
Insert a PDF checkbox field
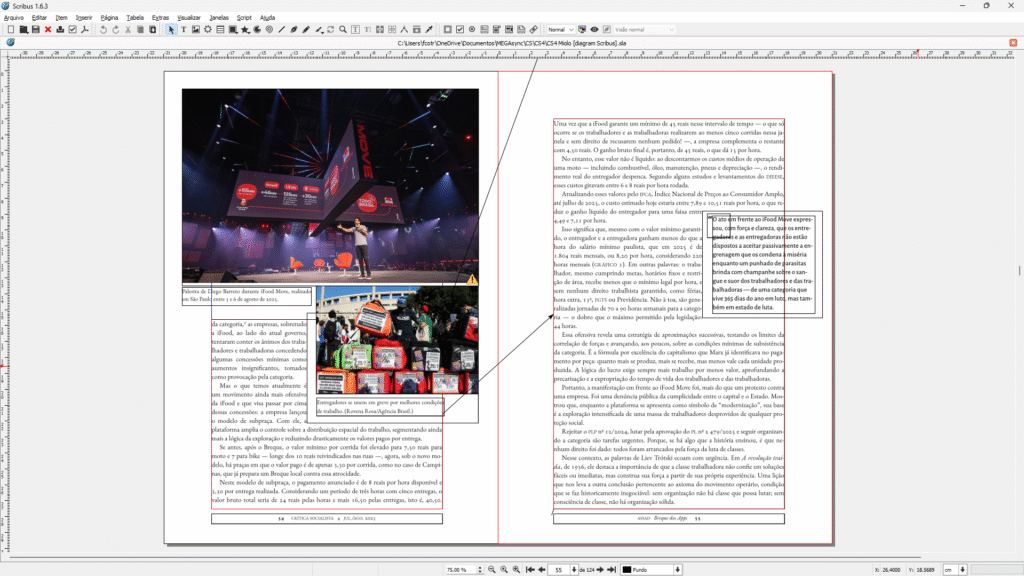tap(459, 30)
